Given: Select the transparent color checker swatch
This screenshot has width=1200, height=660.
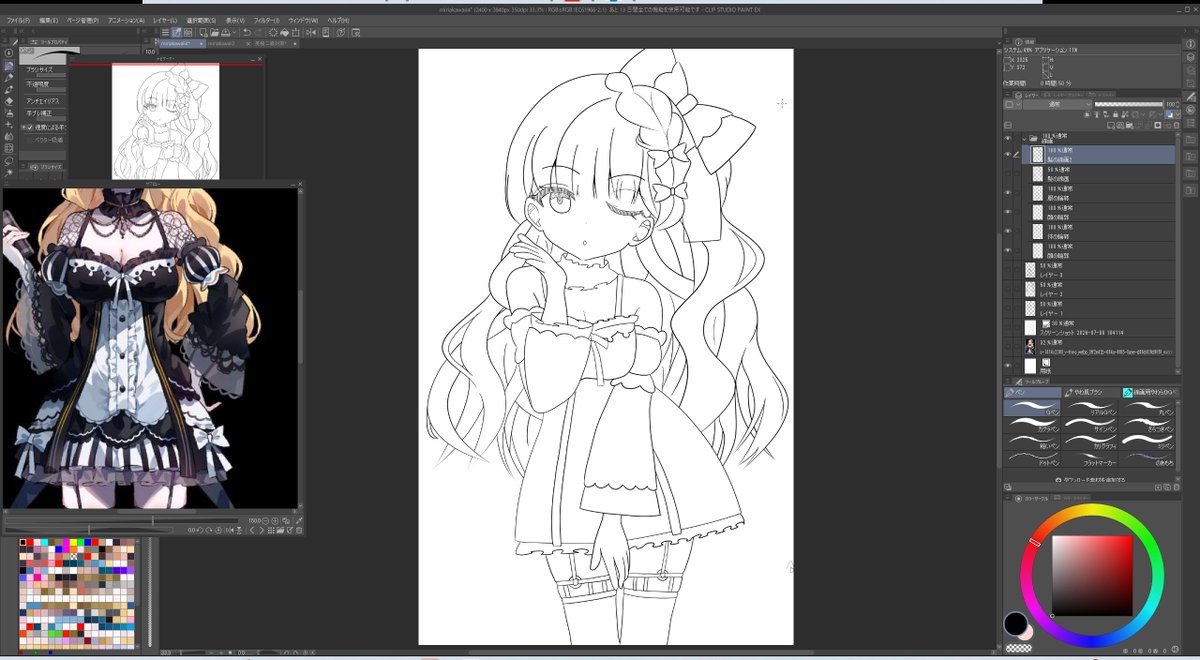Looking at the screenshot, I should 1020,646.
